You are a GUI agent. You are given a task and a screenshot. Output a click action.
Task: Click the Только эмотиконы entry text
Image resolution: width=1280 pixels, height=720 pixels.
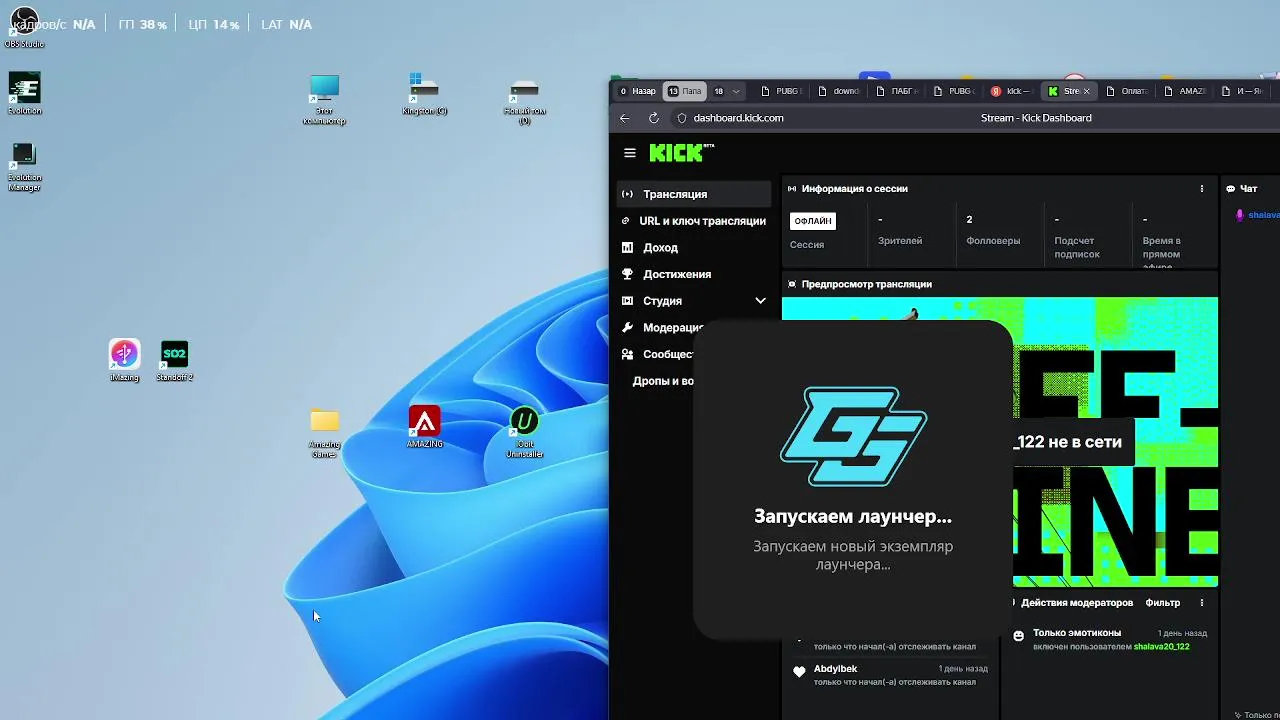point(1077,633)
